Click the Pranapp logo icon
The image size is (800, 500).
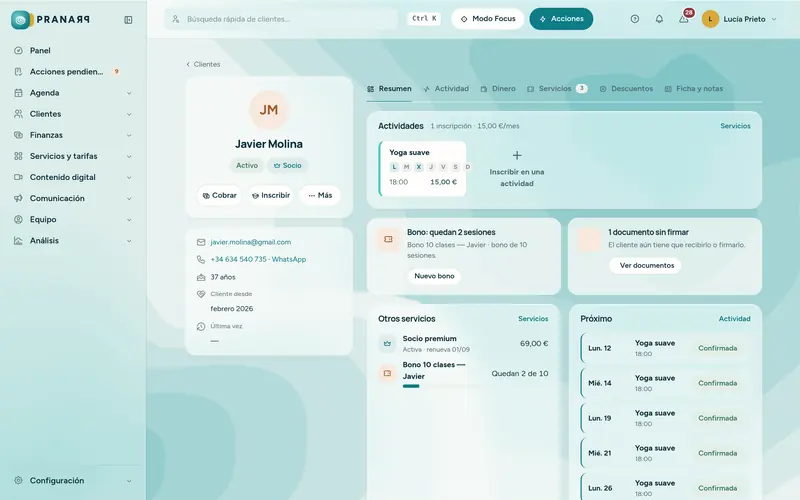point(20,19)
